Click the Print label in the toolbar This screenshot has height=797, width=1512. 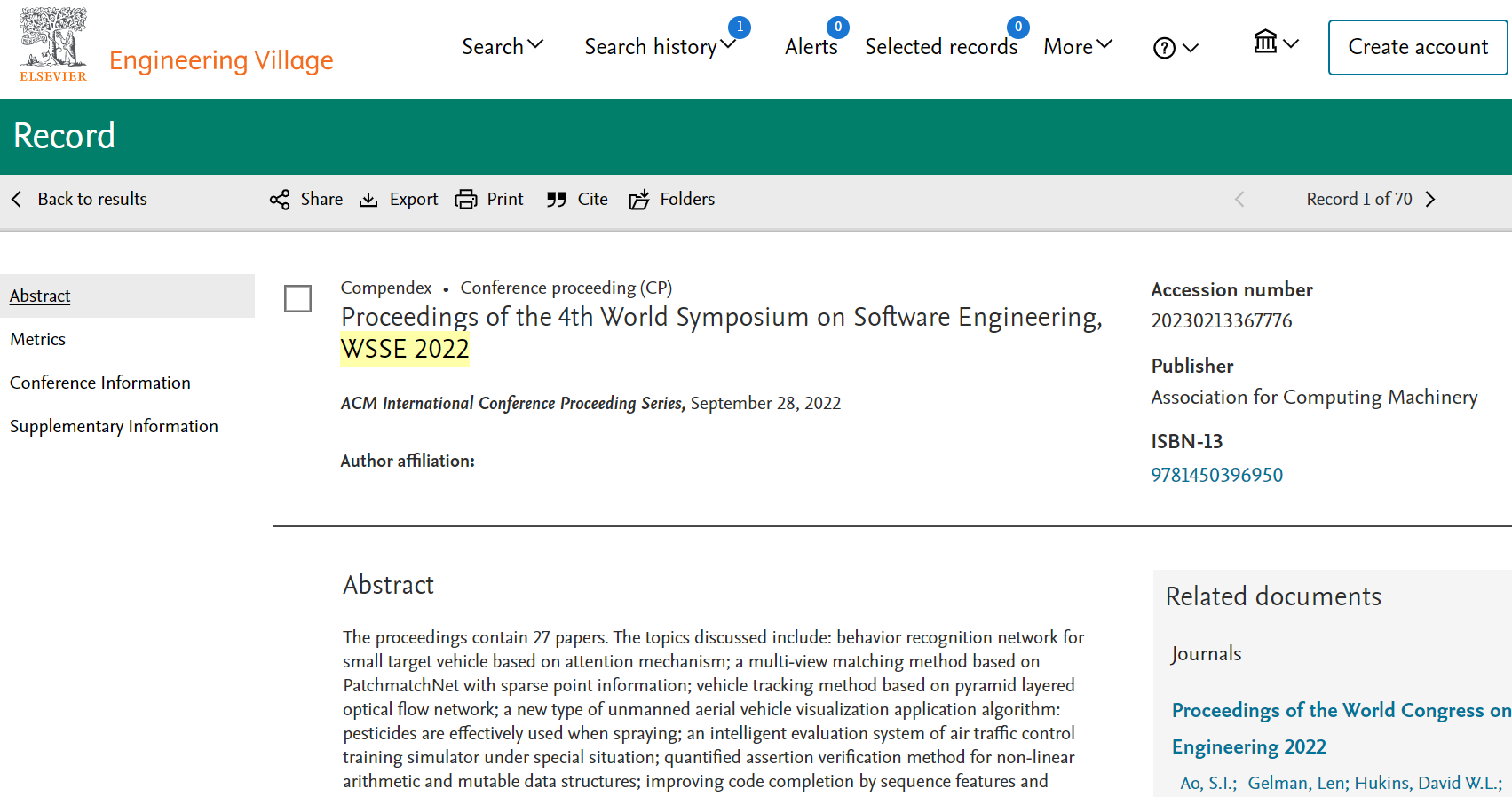505,199
